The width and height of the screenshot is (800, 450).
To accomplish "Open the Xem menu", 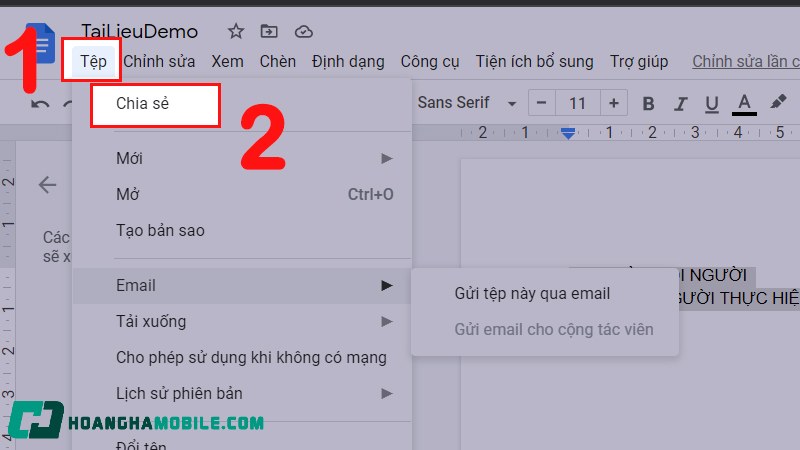I will pyautogui.click(x=228, y=61).
